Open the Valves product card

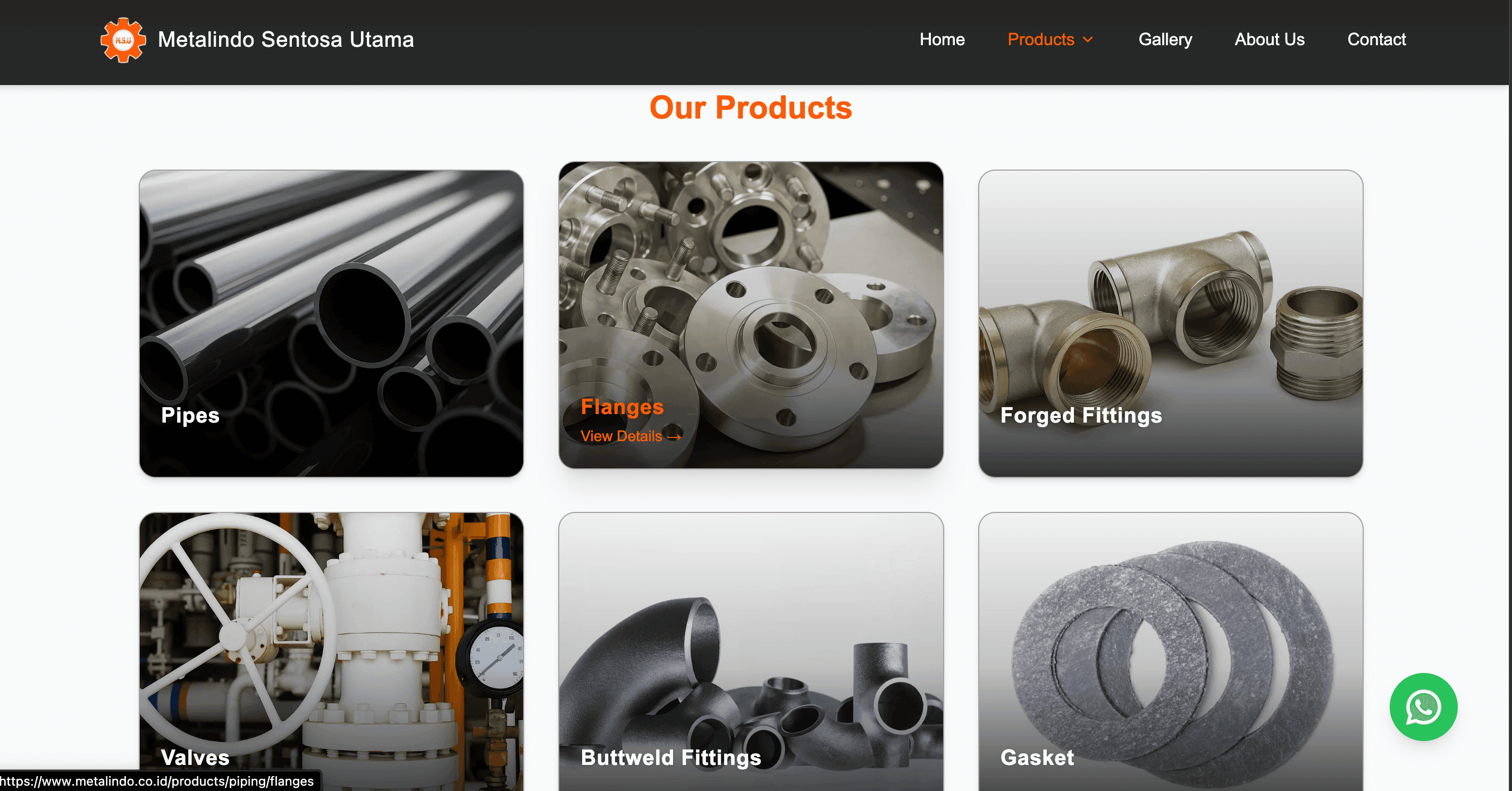pyautogui.click(x=331, y=651)
